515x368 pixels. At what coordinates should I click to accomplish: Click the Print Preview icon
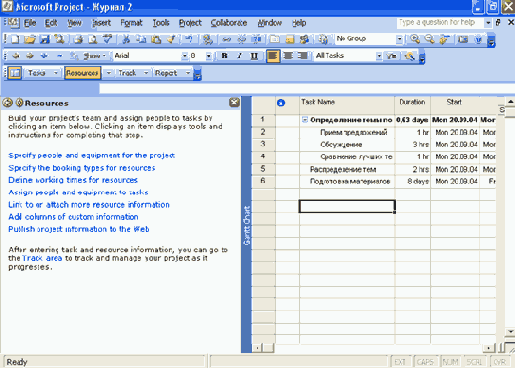(93, 39)
